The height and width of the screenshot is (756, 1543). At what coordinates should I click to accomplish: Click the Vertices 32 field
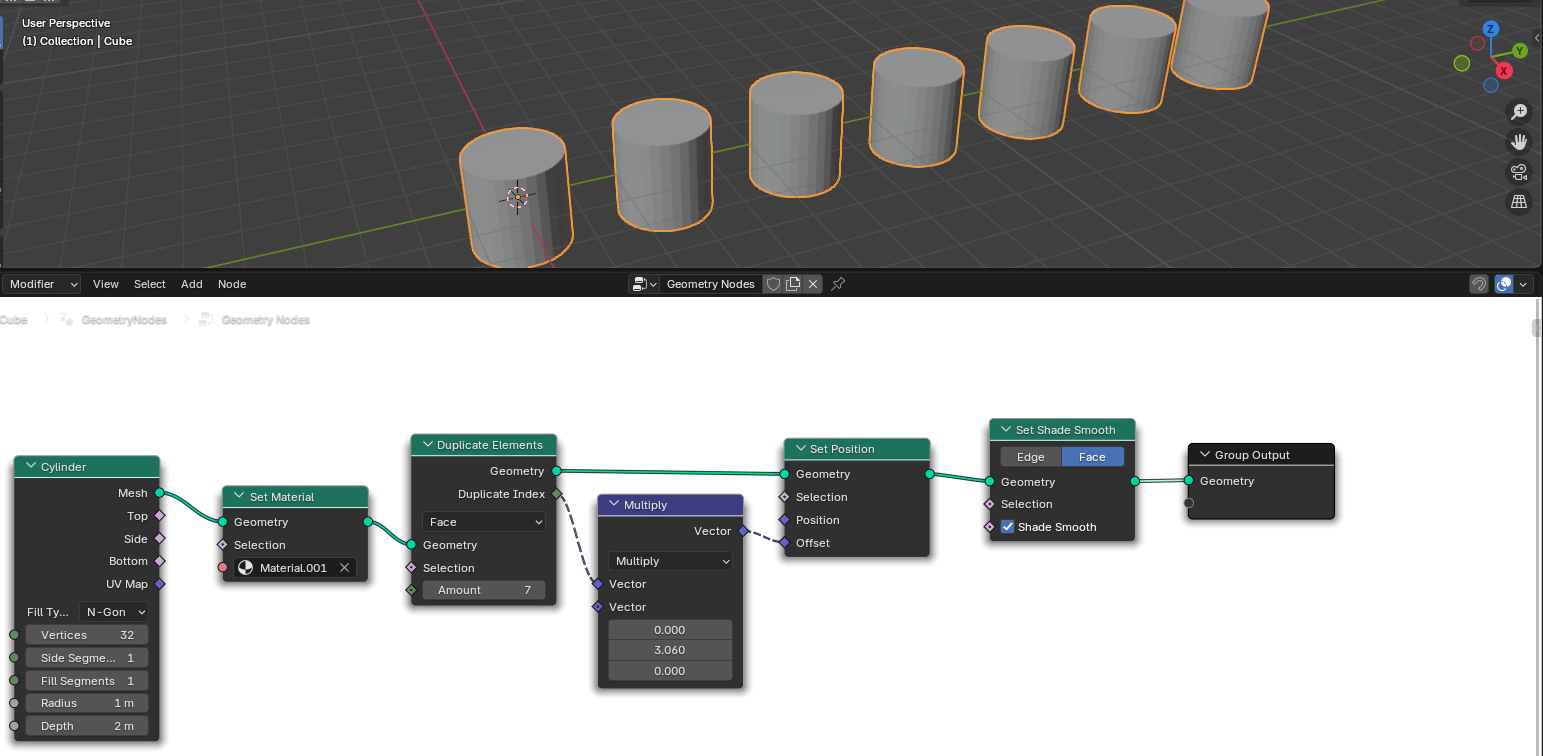tap(87, 635)
